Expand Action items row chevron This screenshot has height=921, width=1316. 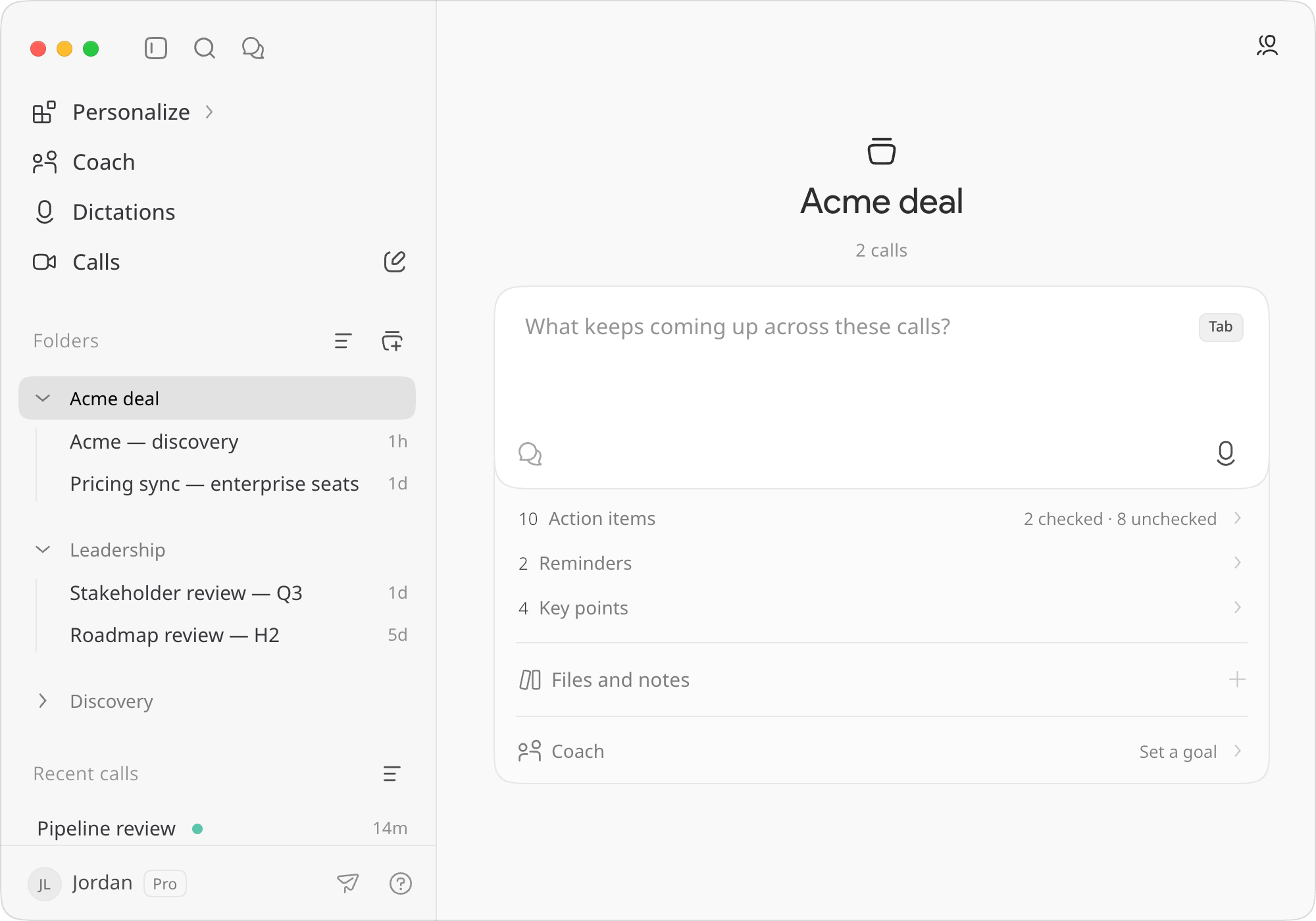(x=1238, y=518)
